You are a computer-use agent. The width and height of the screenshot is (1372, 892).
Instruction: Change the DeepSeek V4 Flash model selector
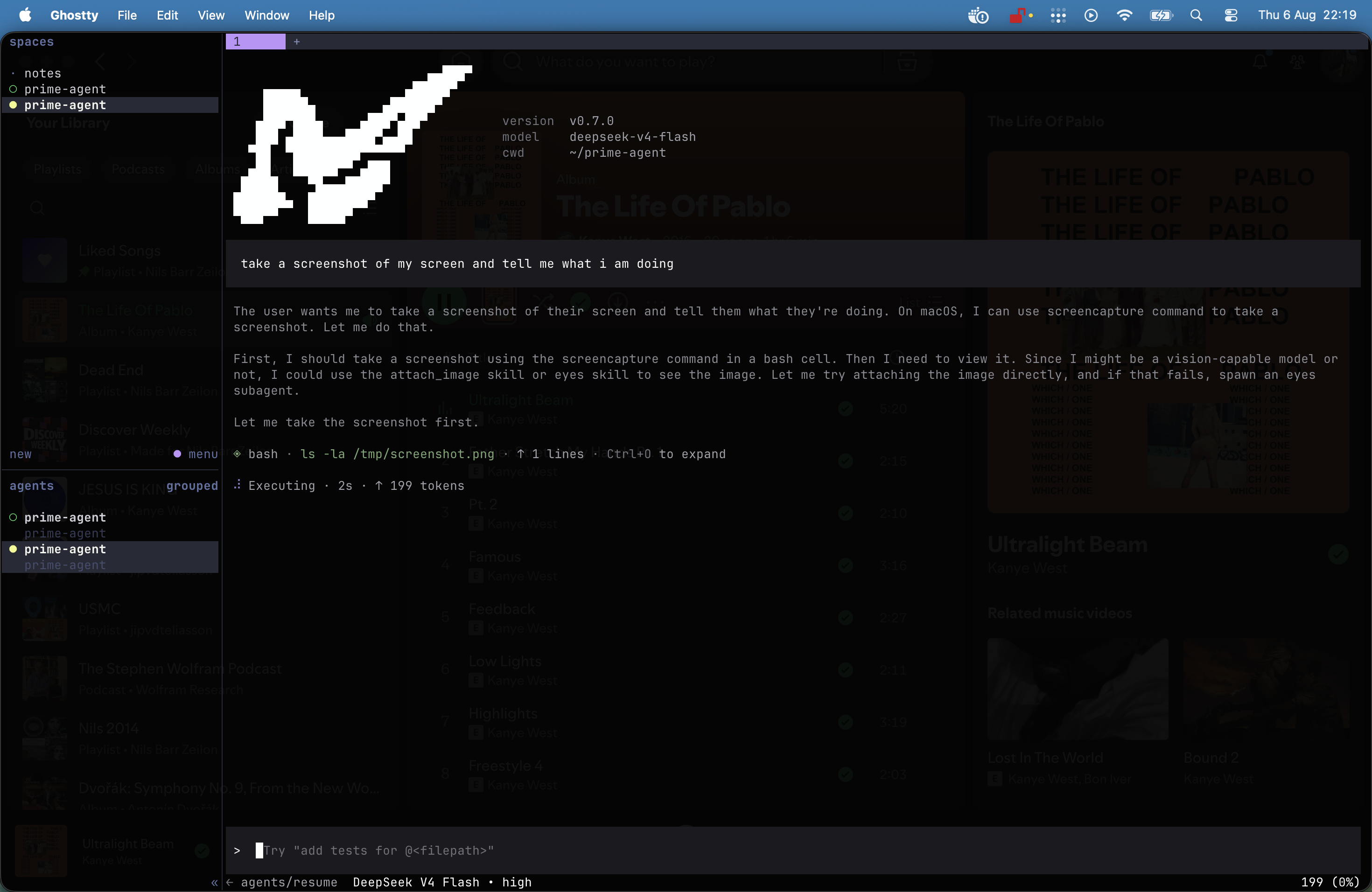point(442,882)
